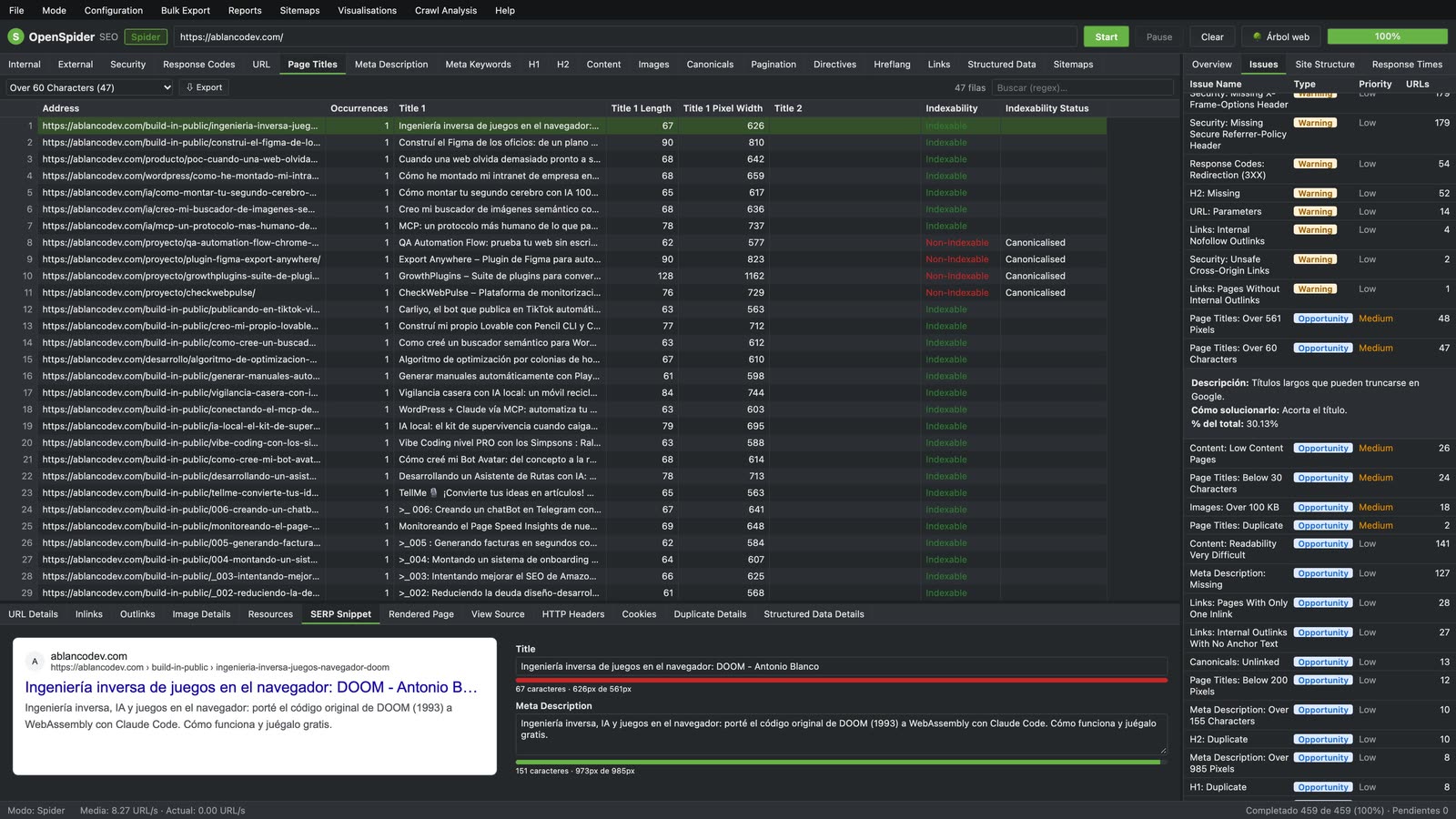
Task: Open the View Source tab
Action: pyautogui.click(x=498, y=614)
